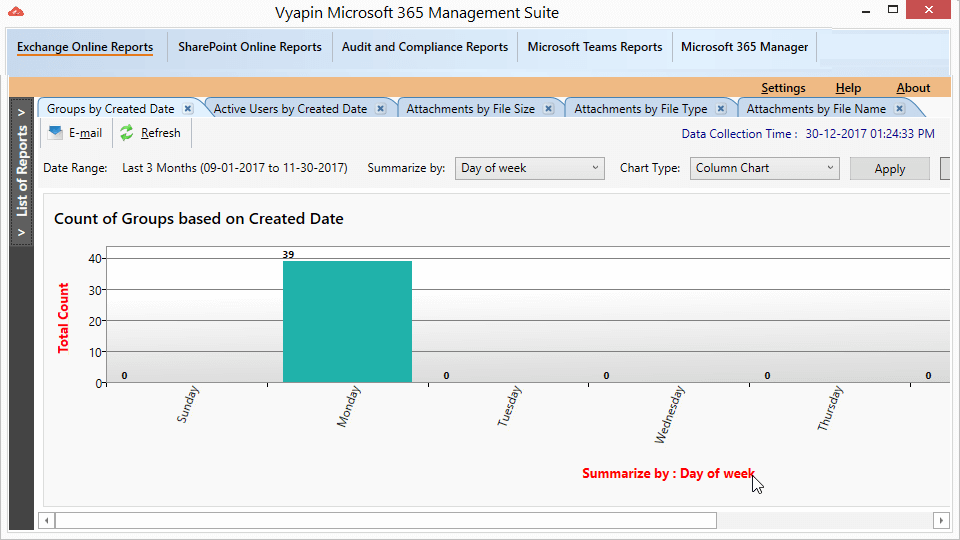Click the Tuesday axis label
This screenshot has width=960, height=540.
(x=509, y=406)
